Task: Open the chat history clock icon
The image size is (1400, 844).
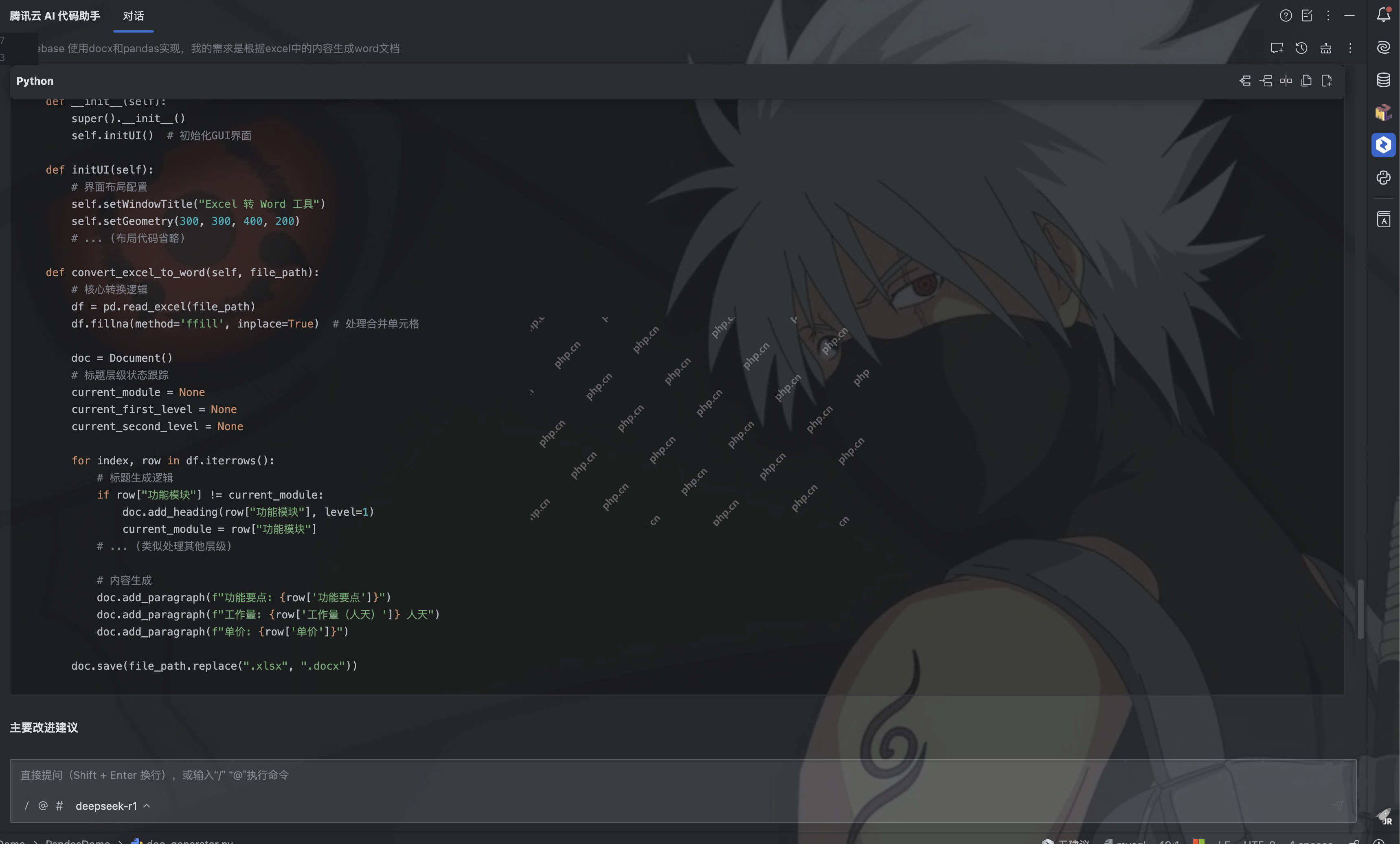Action: [x=1301, y=48]
